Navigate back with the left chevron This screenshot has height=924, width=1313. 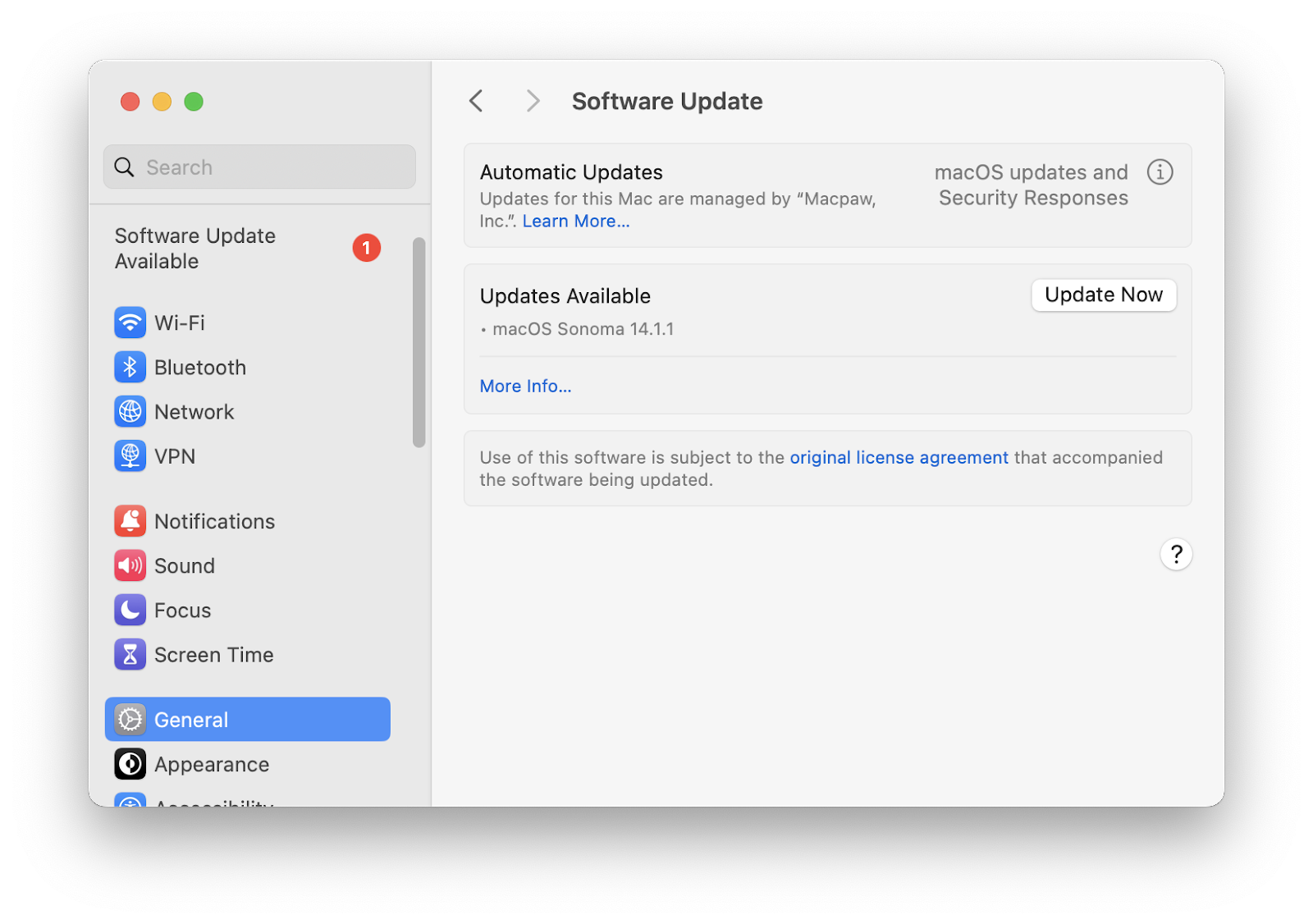[476, 100]
